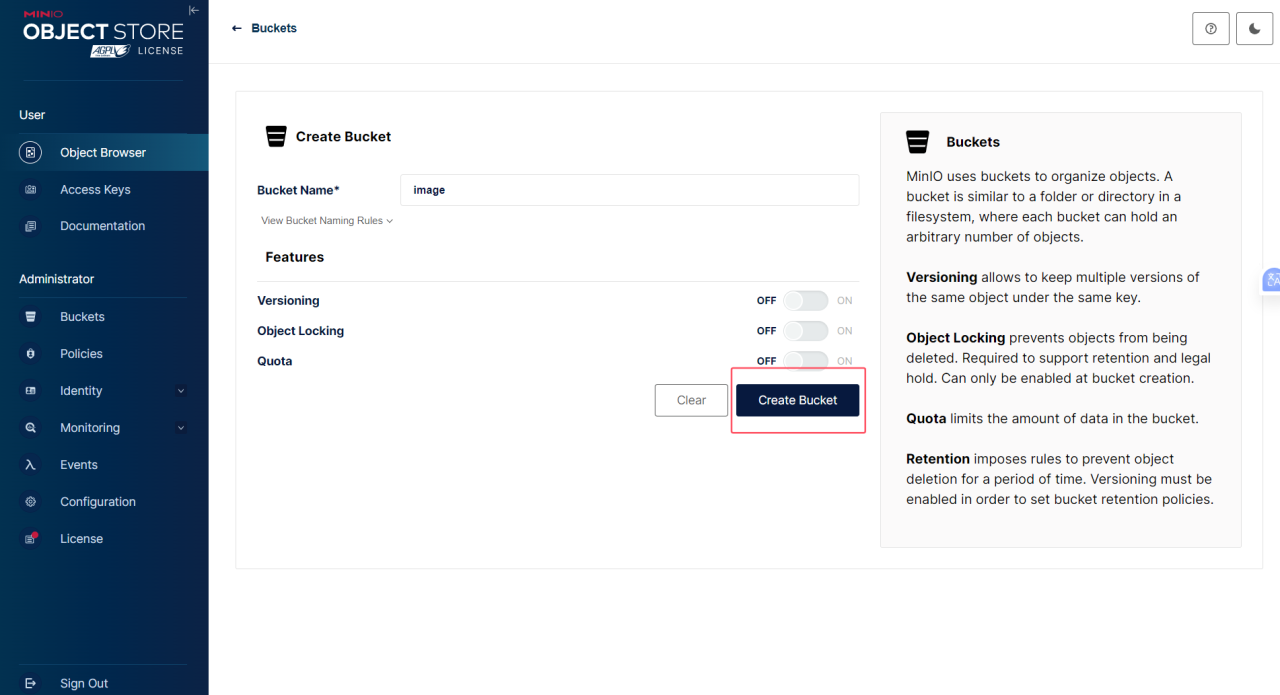
Task: Click the Monitoring magnifier icon
Action: pos(31,428)
